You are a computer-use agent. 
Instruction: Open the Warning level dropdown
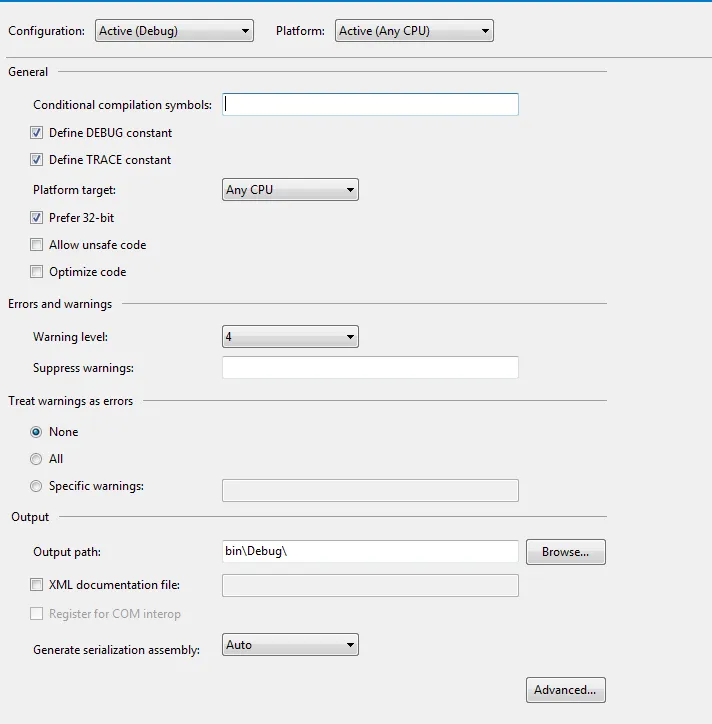click(x=290, y=337)
